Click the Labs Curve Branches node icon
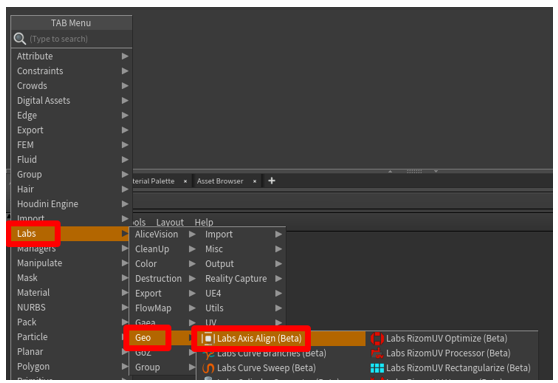 point(209,354)
